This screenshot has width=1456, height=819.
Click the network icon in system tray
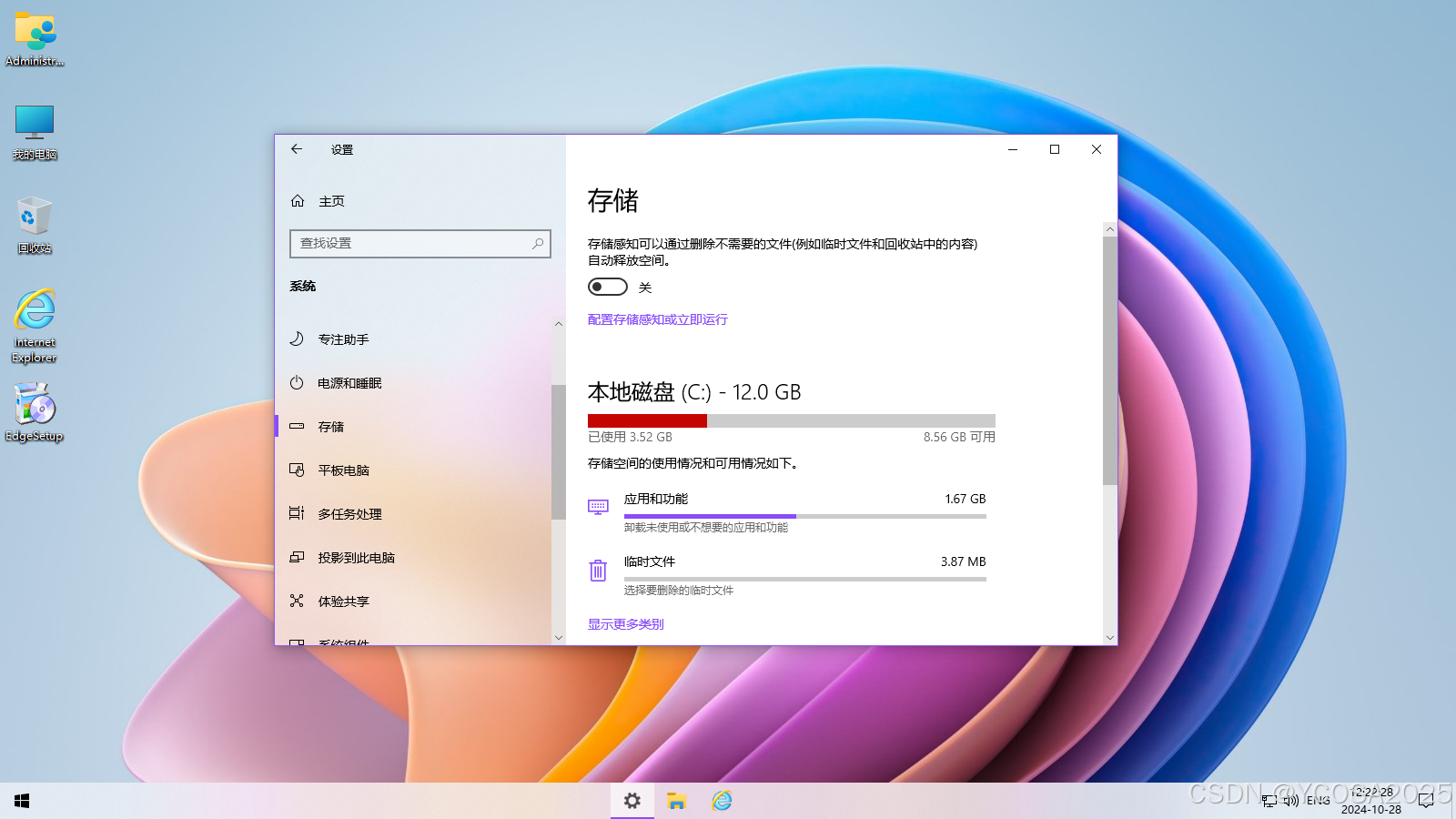pos(1269,801)
